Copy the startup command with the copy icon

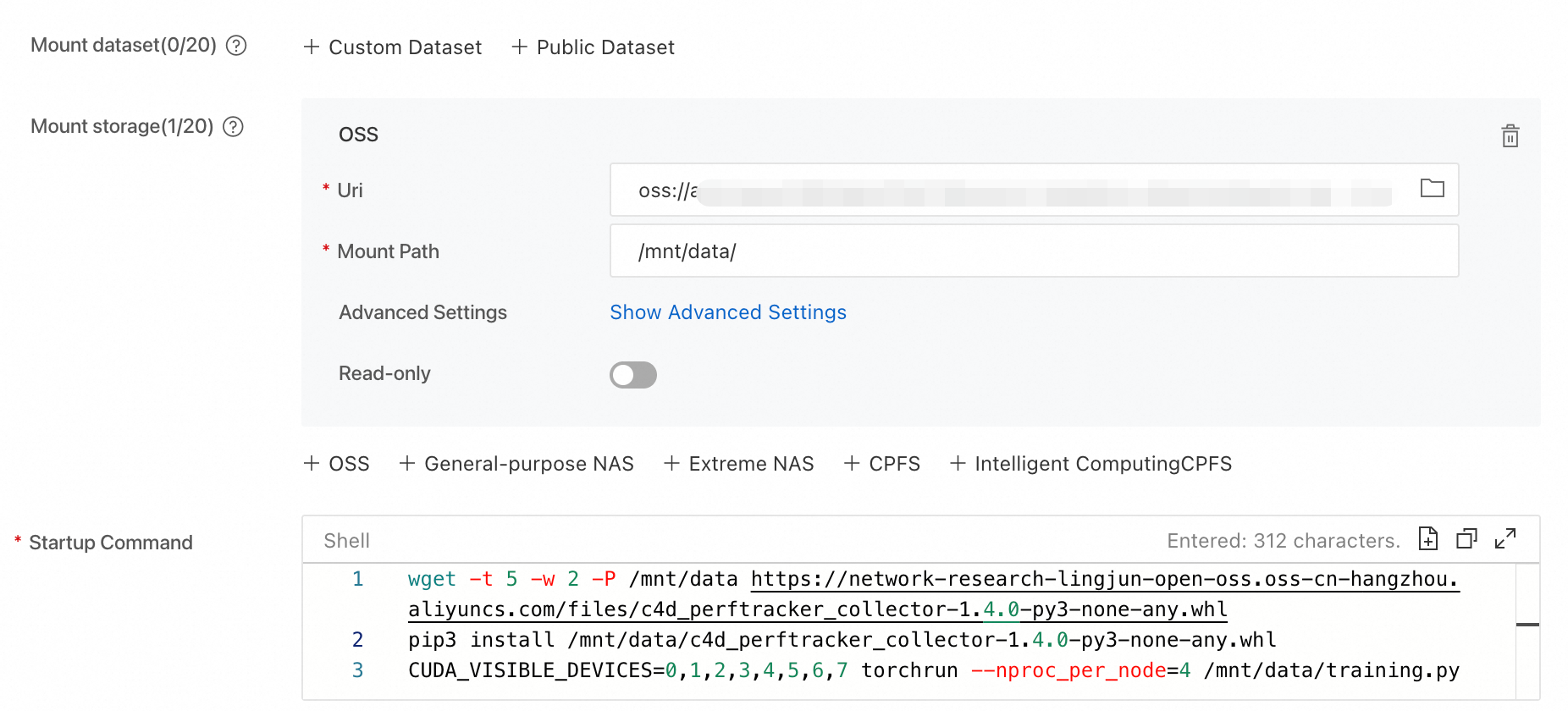(1466, 539)
